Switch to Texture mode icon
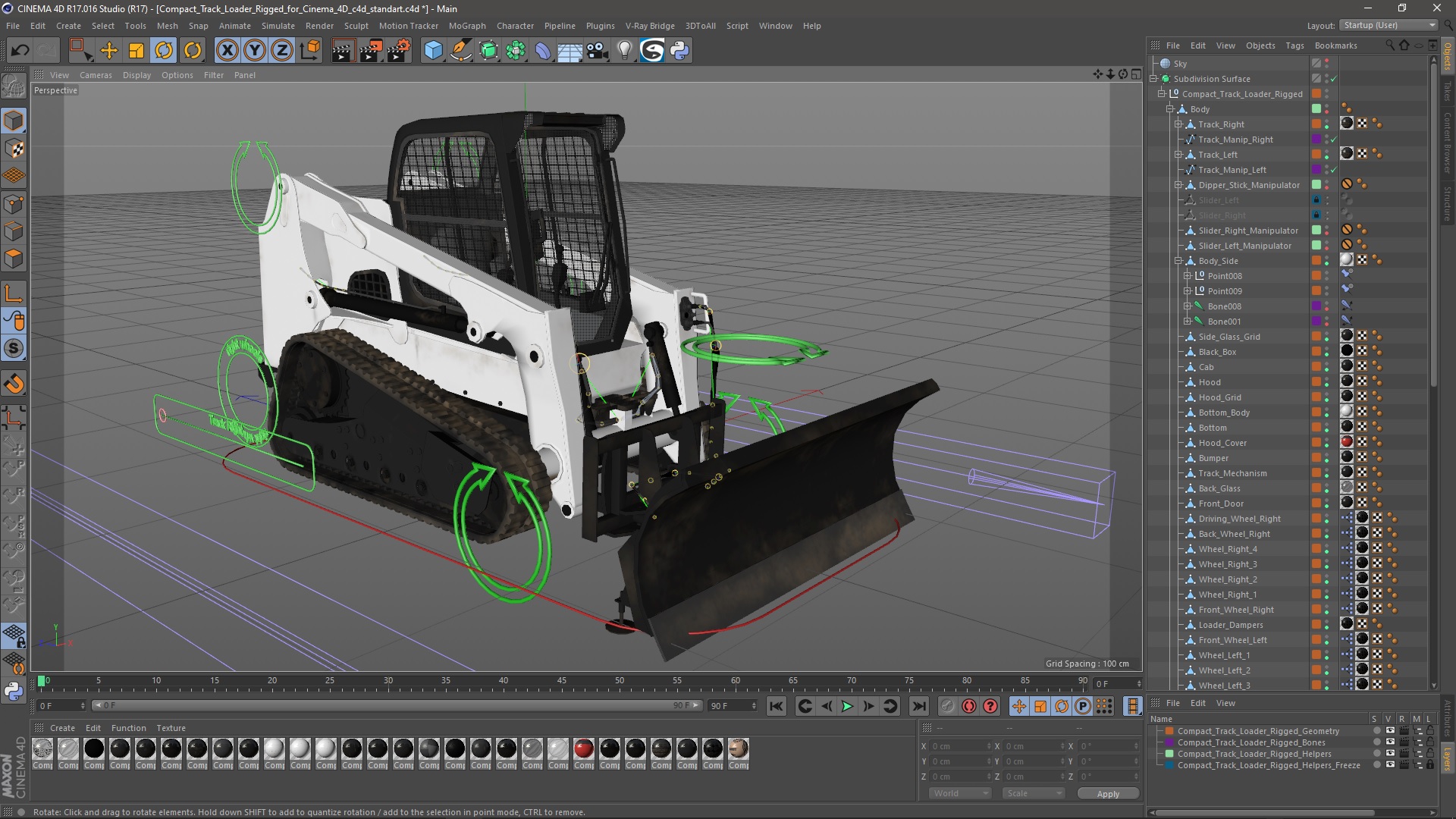The height and width of the screenshot is (819, 1456). (x=14, y=149)
